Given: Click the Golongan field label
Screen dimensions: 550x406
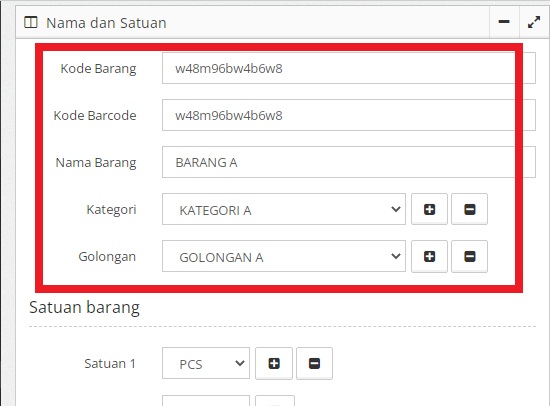Looking at the screenshot, I should (107, 257).
